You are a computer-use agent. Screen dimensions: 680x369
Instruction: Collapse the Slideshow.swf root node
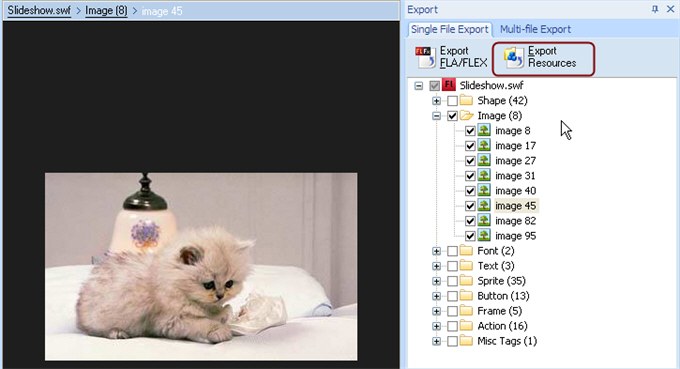[x=418, y=86]
